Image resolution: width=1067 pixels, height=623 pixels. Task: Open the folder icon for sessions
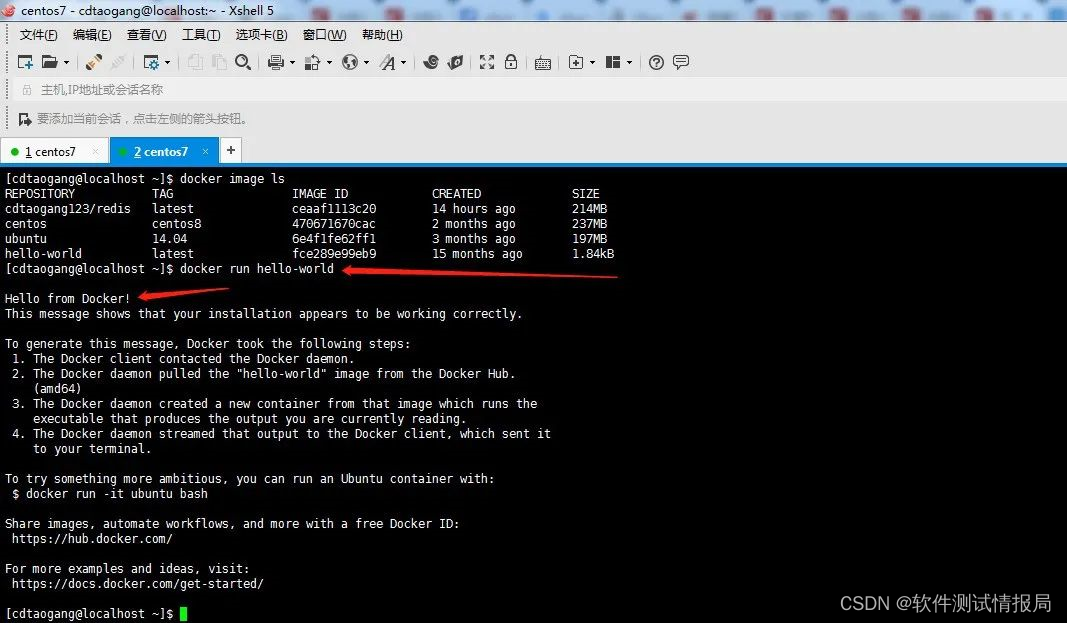(50, 63)
